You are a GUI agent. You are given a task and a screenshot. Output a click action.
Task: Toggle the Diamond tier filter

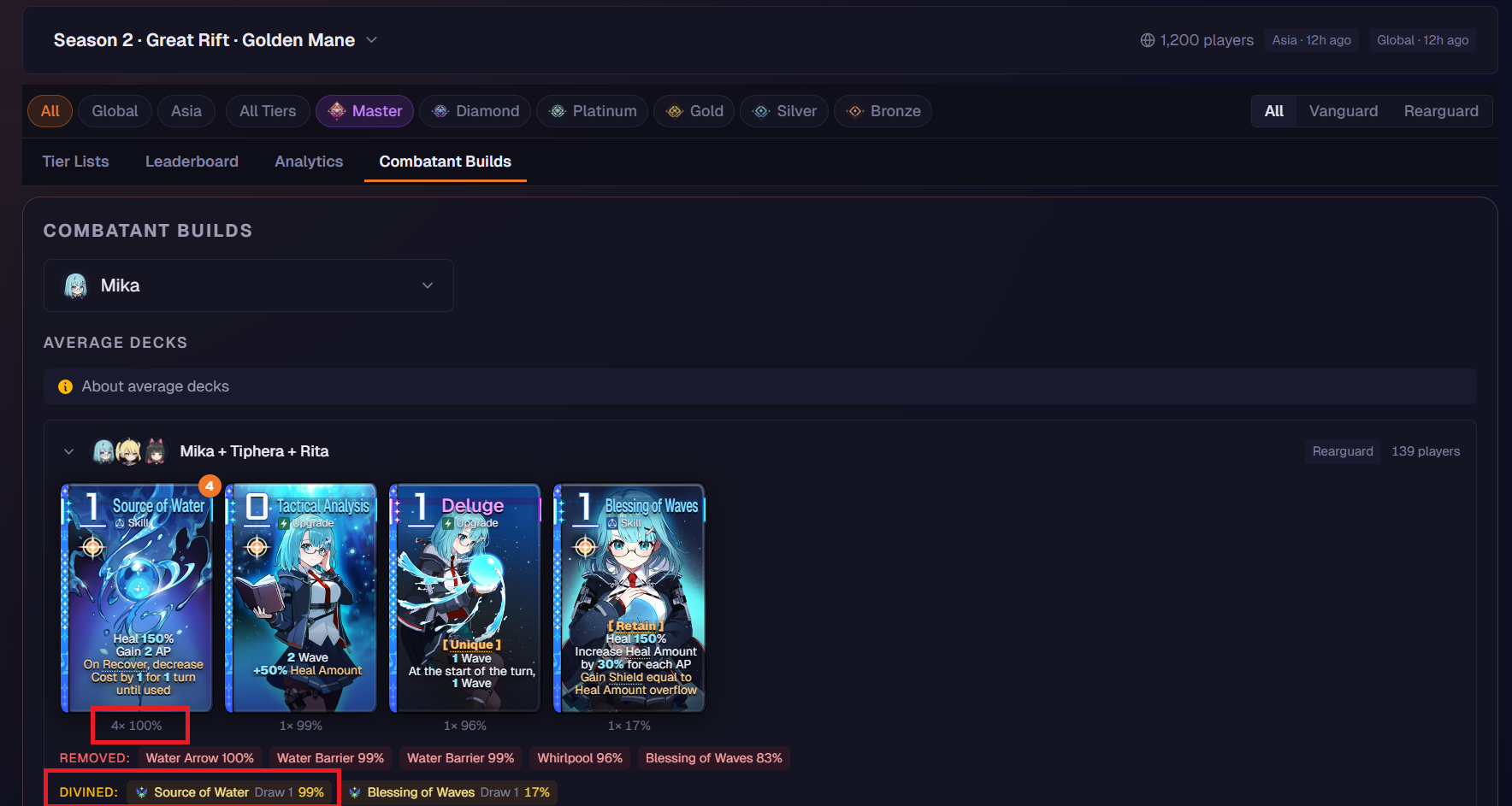point(475,111)
